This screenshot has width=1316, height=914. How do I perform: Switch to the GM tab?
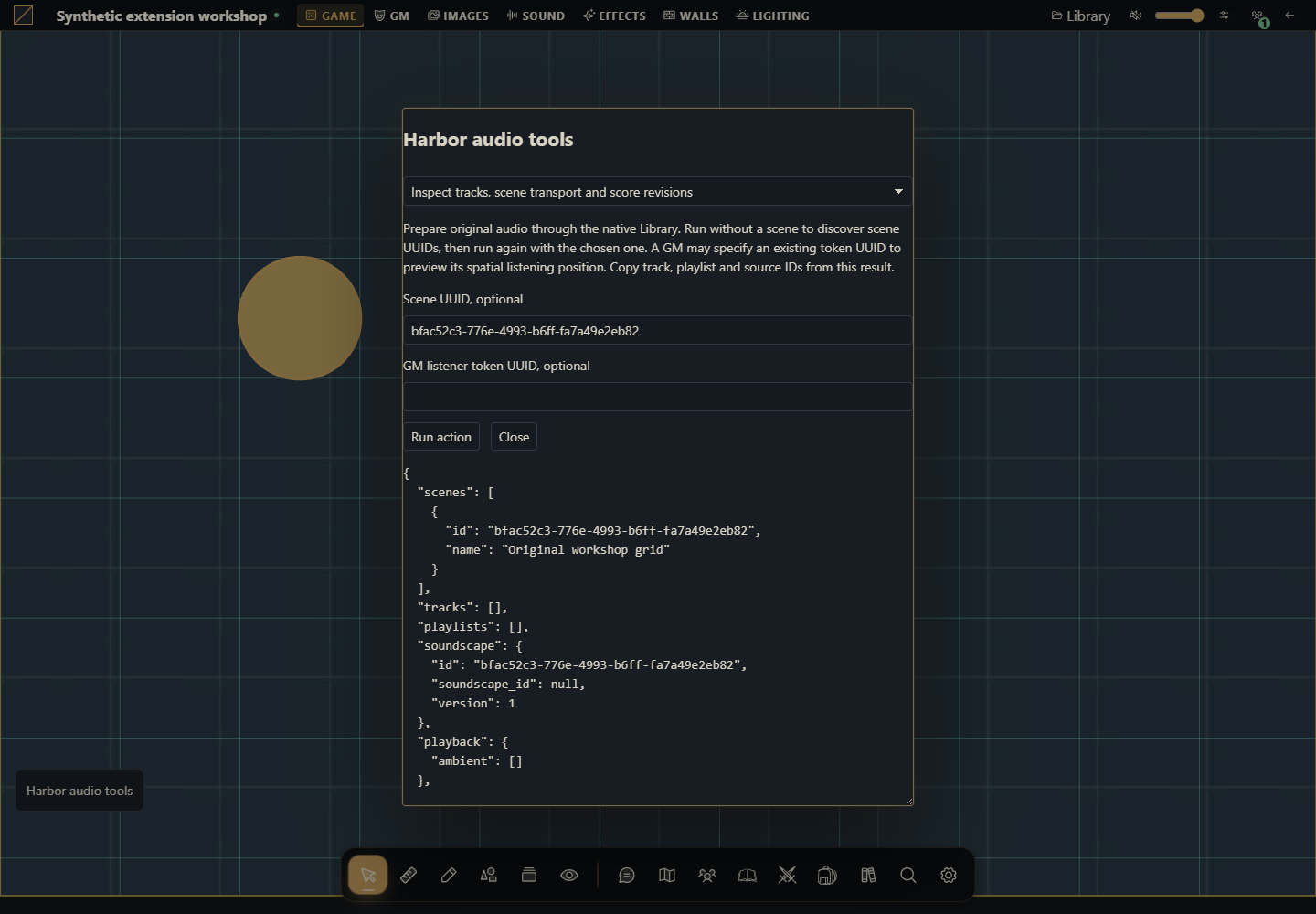[392, 16]
